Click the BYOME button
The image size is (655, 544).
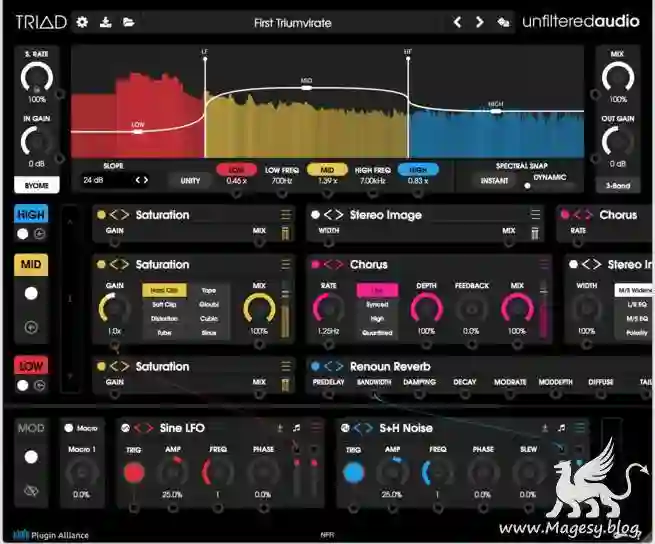point(36,185)
